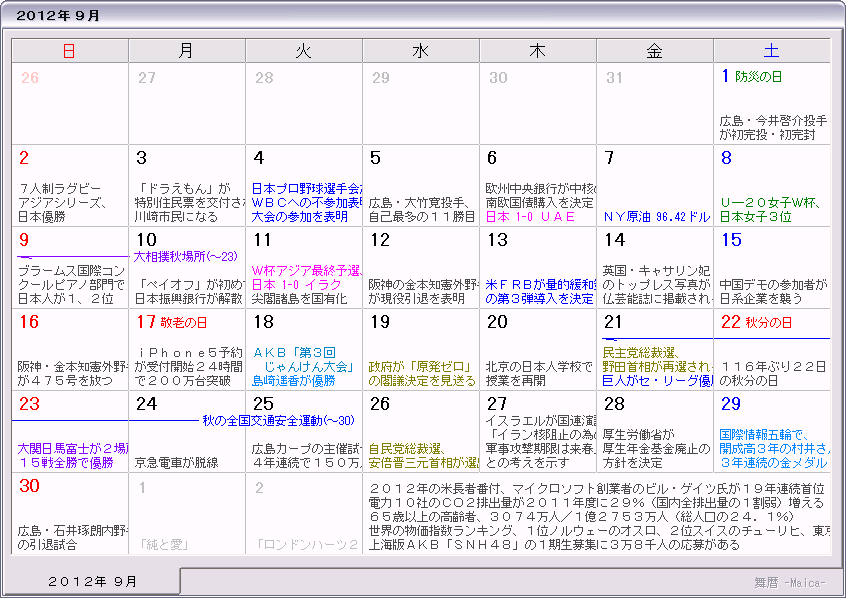This screenshot has width=846, height=598.
Task: Click ブラームス国際コンクール entry on day 9
Action: coord(71,284)
